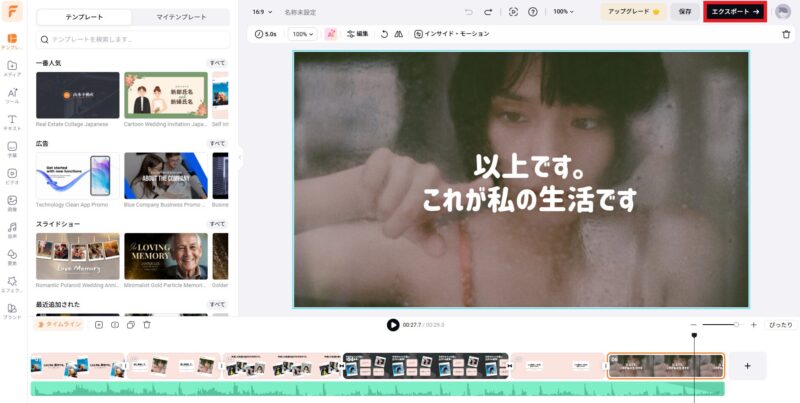Delete the clip using canvas toolbar trash icon

pyautogui.click(x=785, y=34)
